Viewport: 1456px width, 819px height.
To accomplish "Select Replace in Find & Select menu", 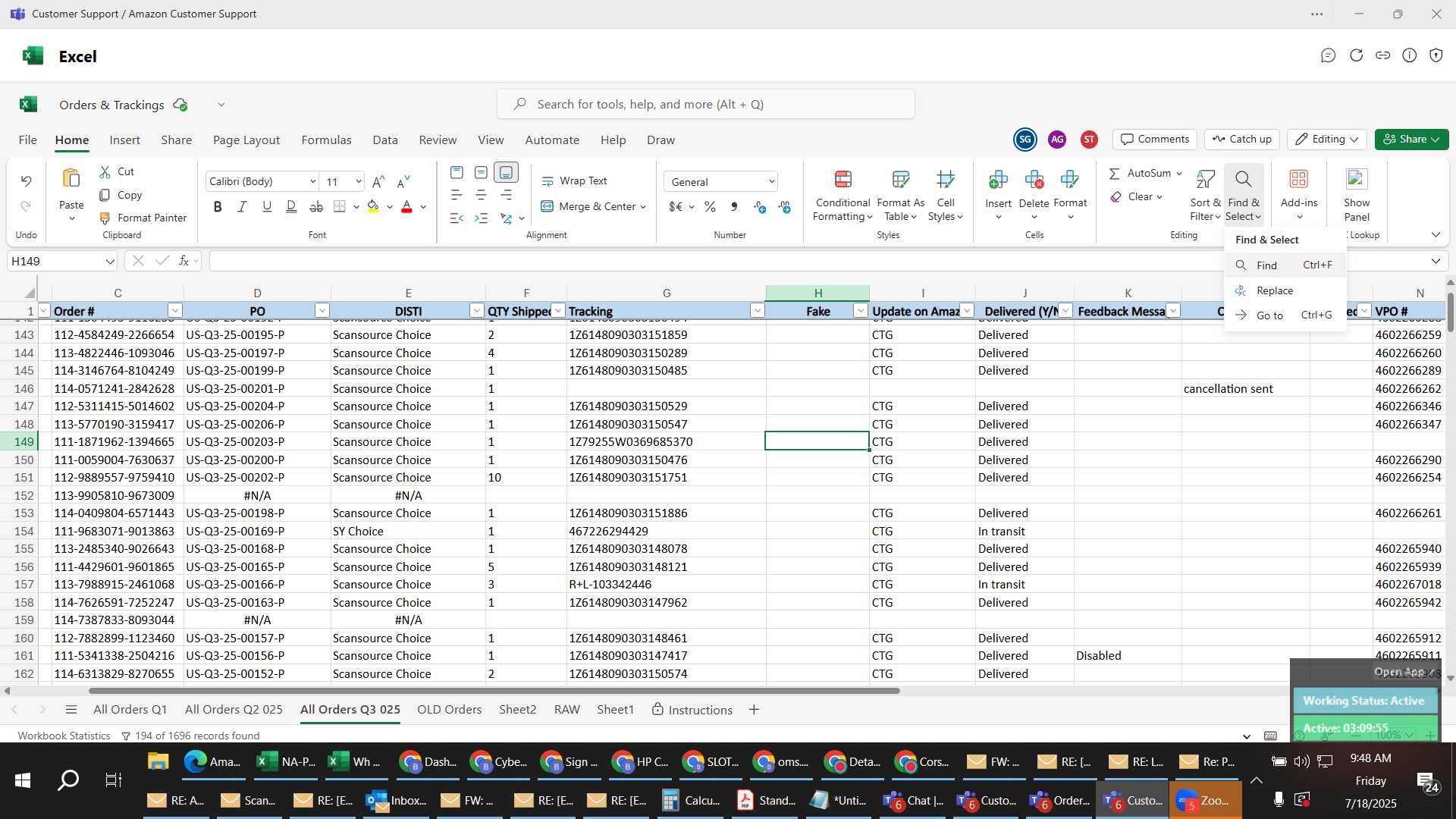I will [1285, 290].
